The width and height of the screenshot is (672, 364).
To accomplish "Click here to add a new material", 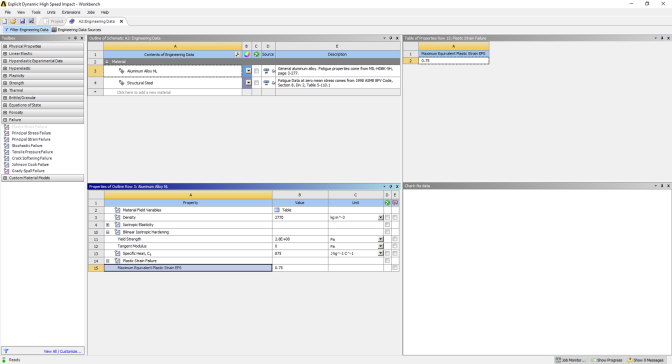I will click(x=144, y=92).
